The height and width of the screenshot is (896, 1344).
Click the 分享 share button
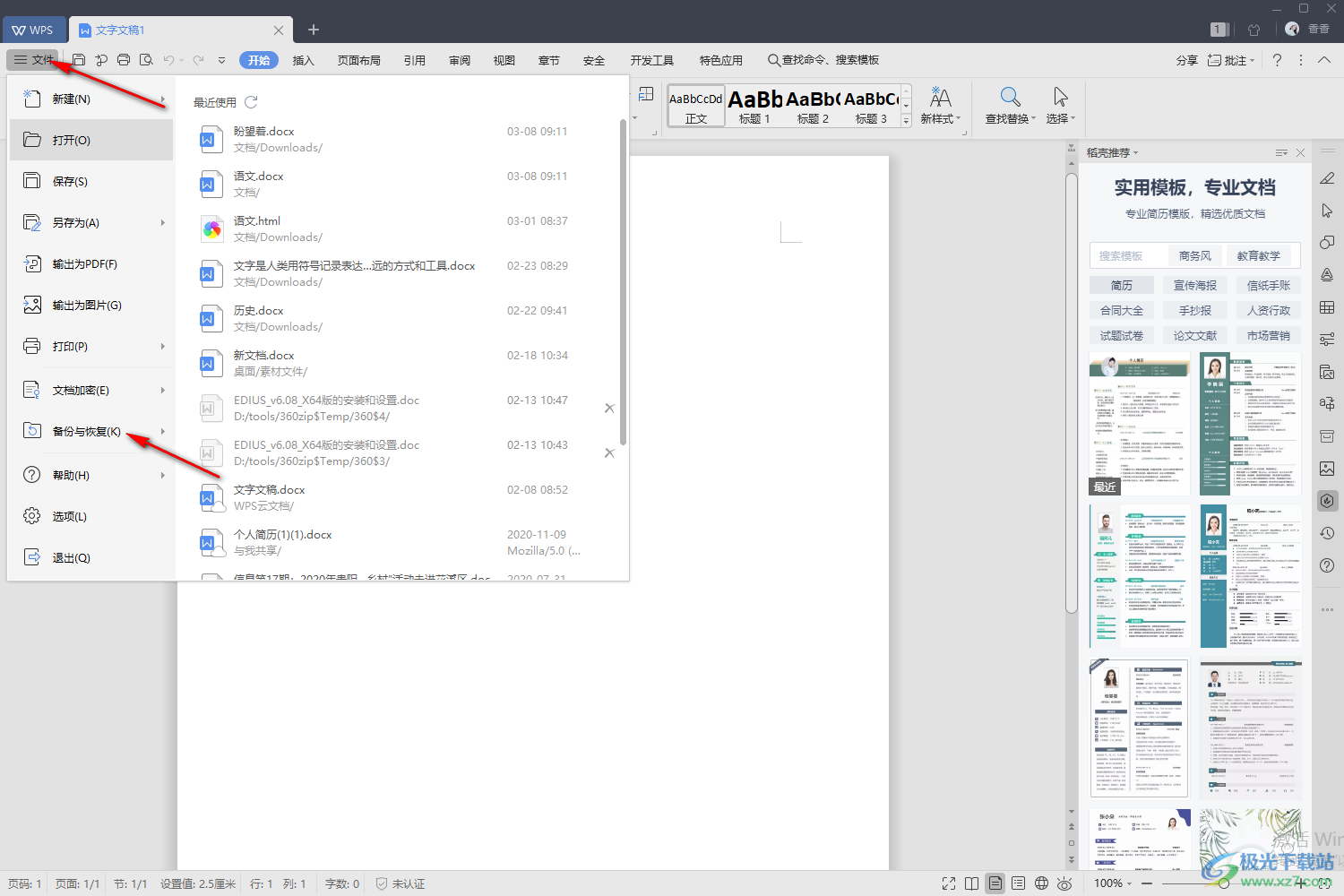click(x=1187, y=60)
